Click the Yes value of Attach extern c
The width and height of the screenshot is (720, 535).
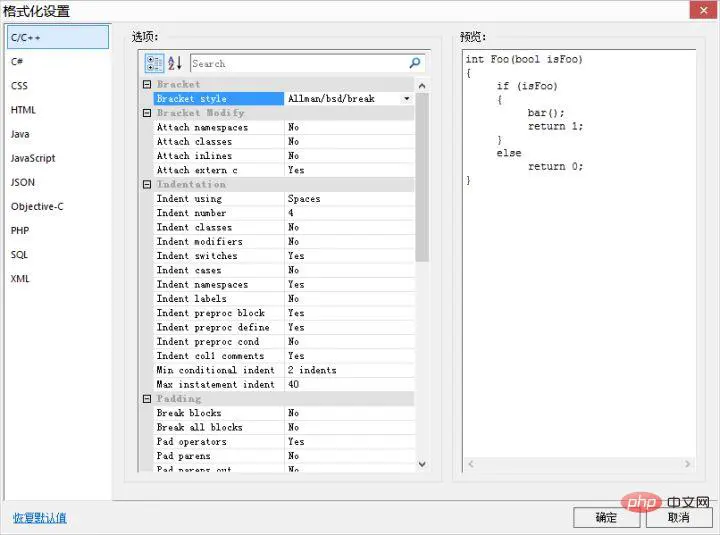tap(296, 170)
